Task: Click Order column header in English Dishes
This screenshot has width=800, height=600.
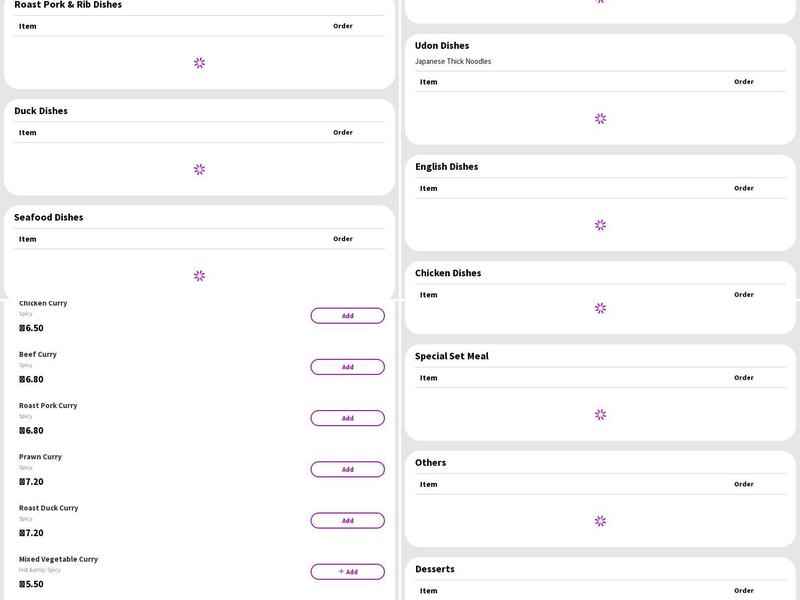Action: tap(743, 188)
